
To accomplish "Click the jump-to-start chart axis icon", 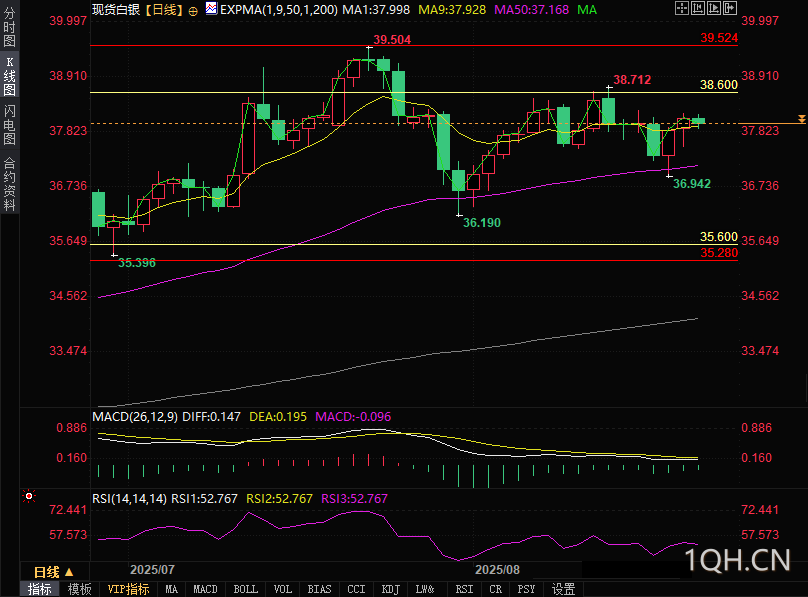I will click(x=698, y=8).
